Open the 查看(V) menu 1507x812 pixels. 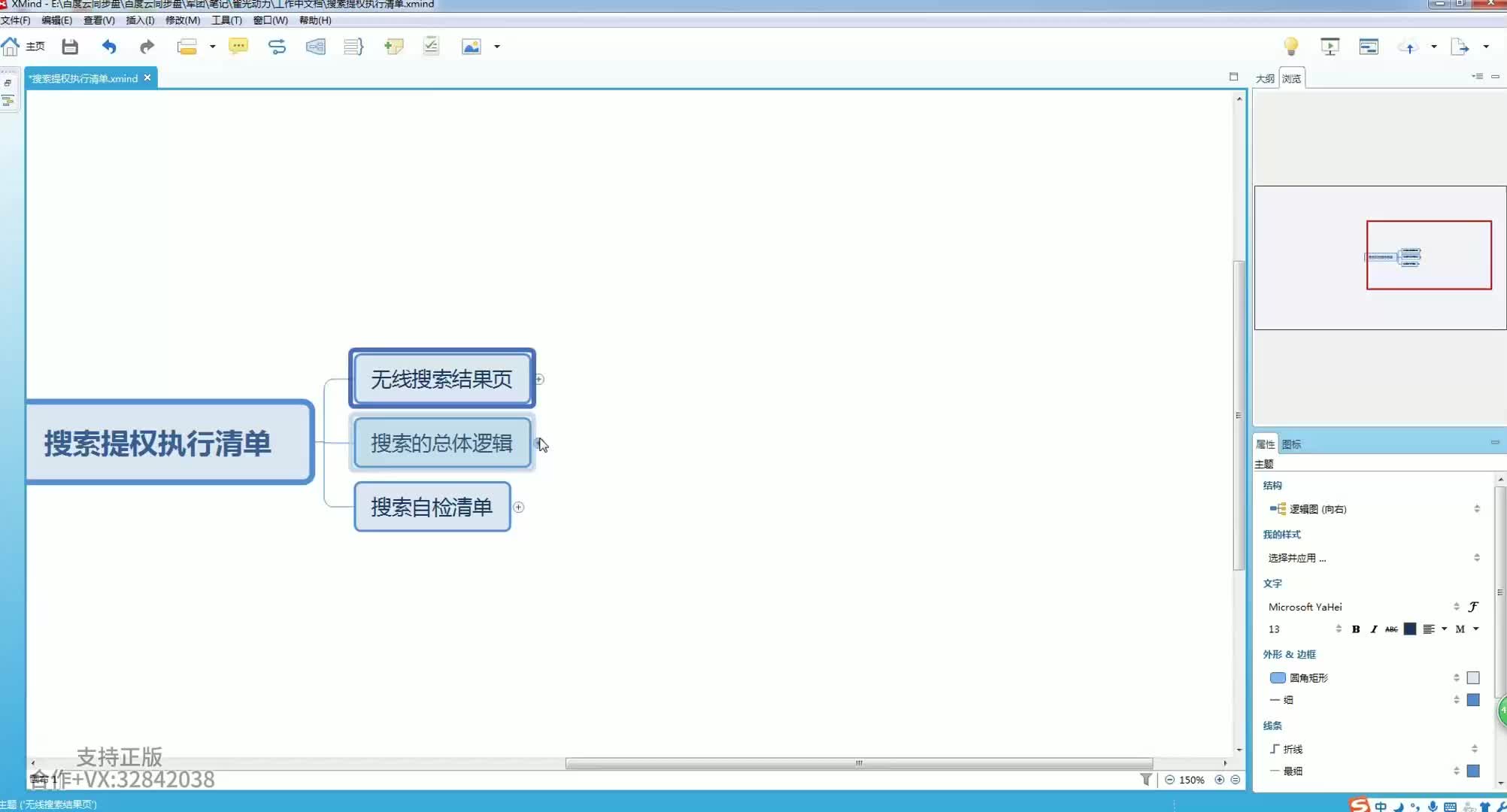[99, 20]
